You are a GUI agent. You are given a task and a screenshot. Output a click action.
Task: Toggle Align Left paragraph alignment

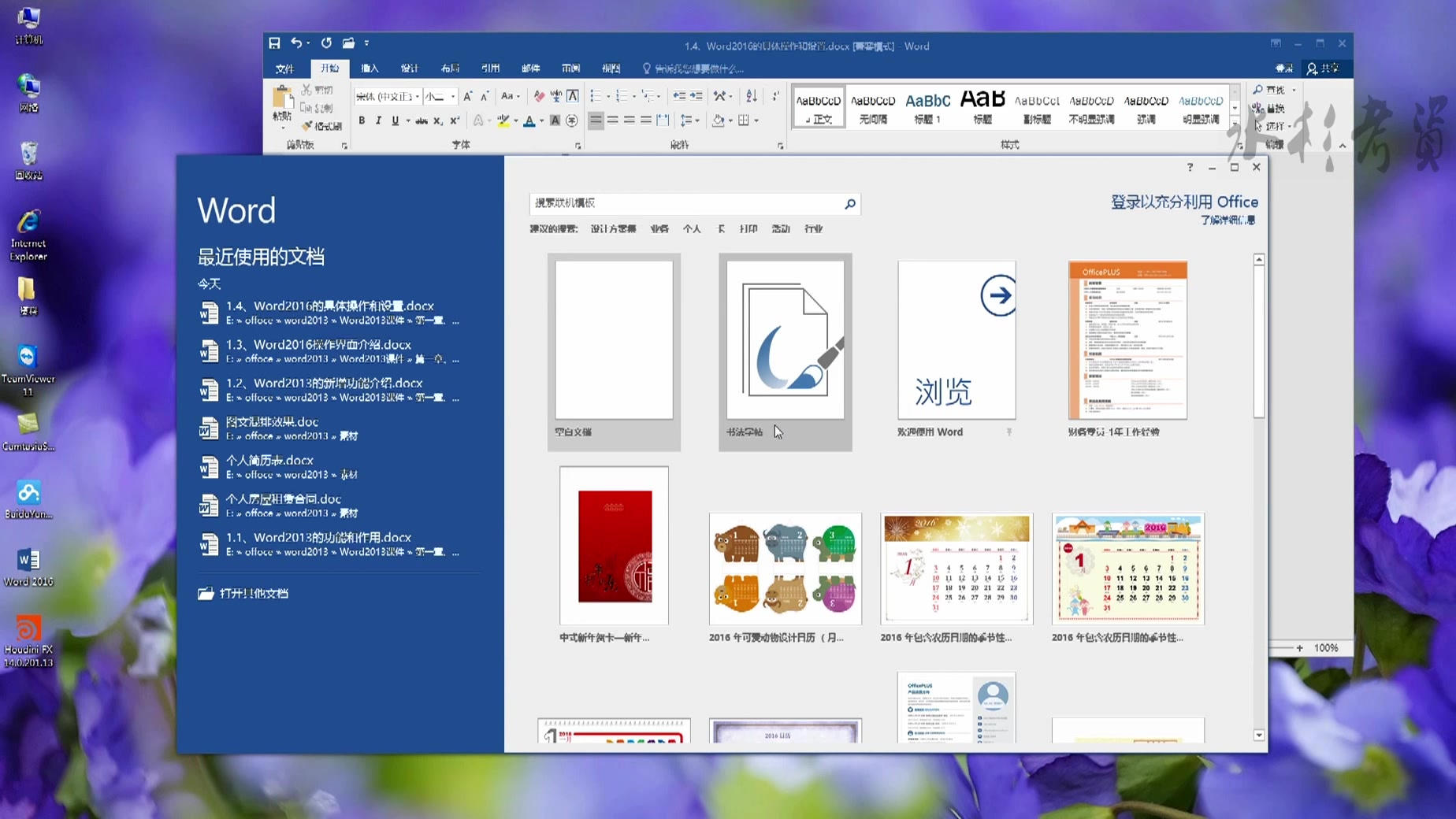[x=596, y=120]
